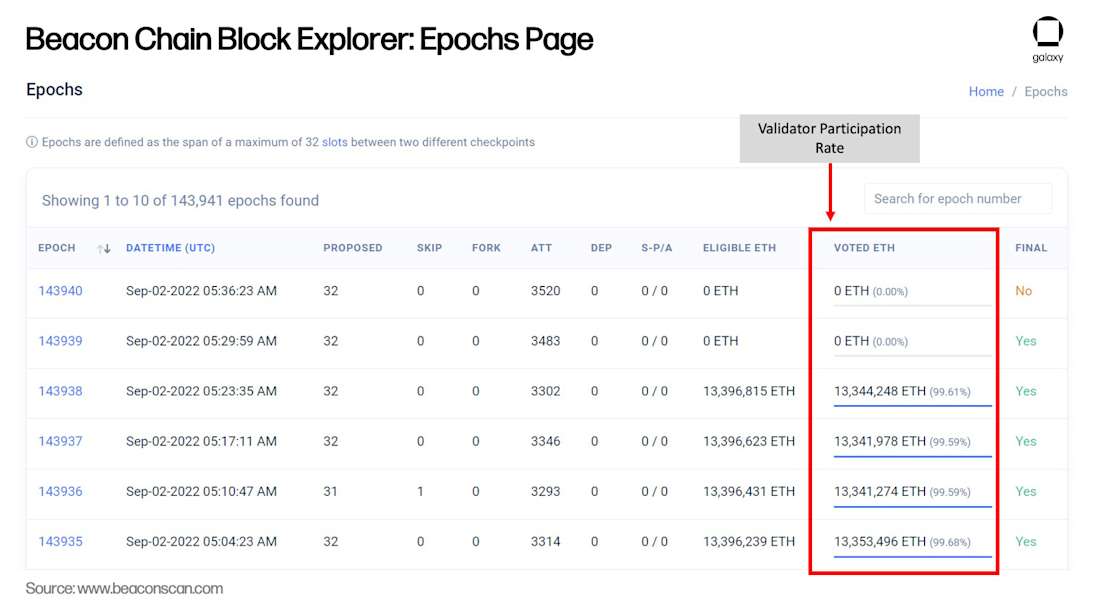The height and width of the screenshot is (615, 1100).
Task: Follow the 'slots' hyperlink in description
Action: pos(335,142)
